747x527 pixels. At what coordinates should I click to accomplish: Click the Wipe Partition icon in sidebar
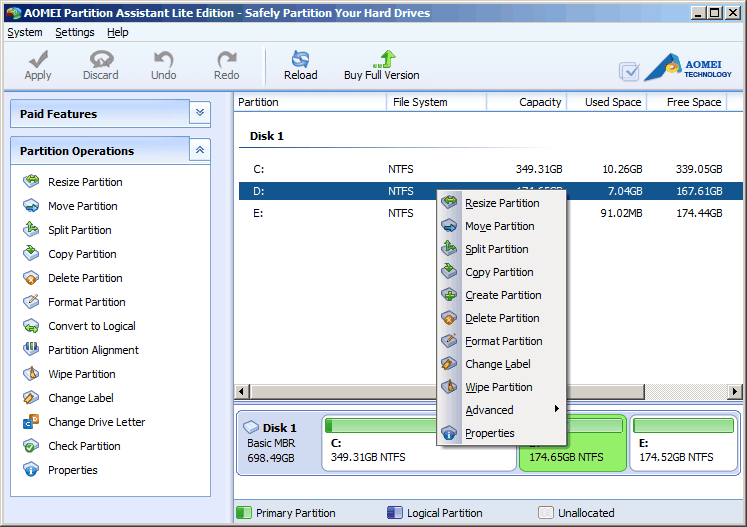(x=31, y=374)
